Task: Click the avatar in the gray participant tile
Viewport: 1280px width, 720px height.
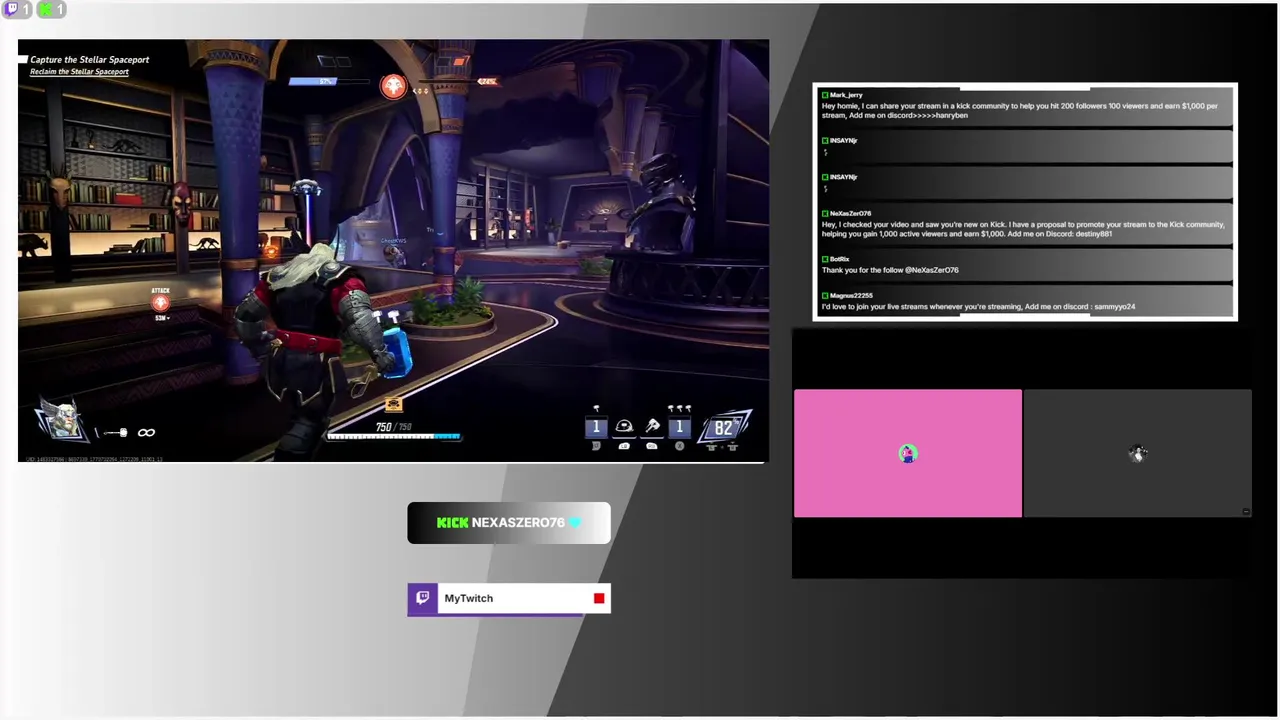Action: coord(1138,454)
